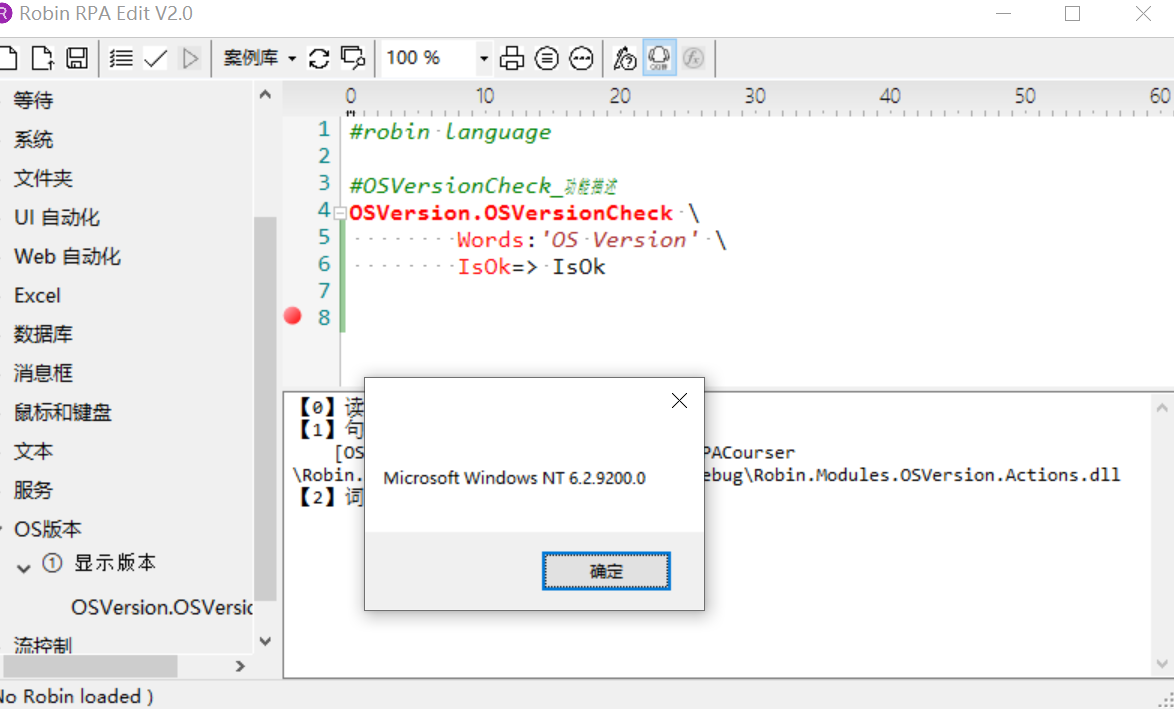The image size is (1174, 709).
Task: Save the script with the floppy disk icon
Action: click(77, 58)
